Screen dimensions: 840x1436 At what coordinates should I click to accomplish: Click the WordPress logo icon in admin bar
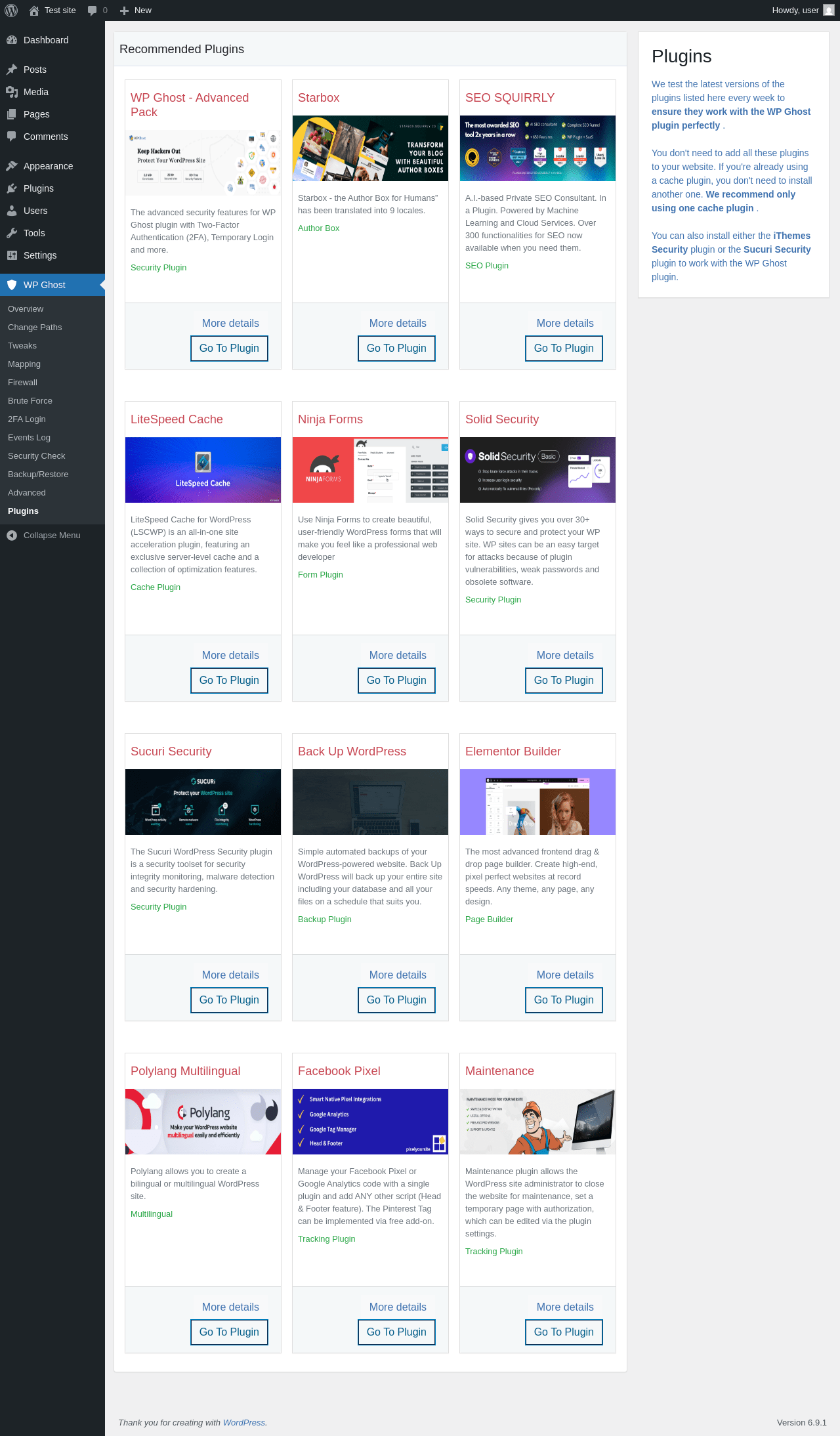point(11,11)
